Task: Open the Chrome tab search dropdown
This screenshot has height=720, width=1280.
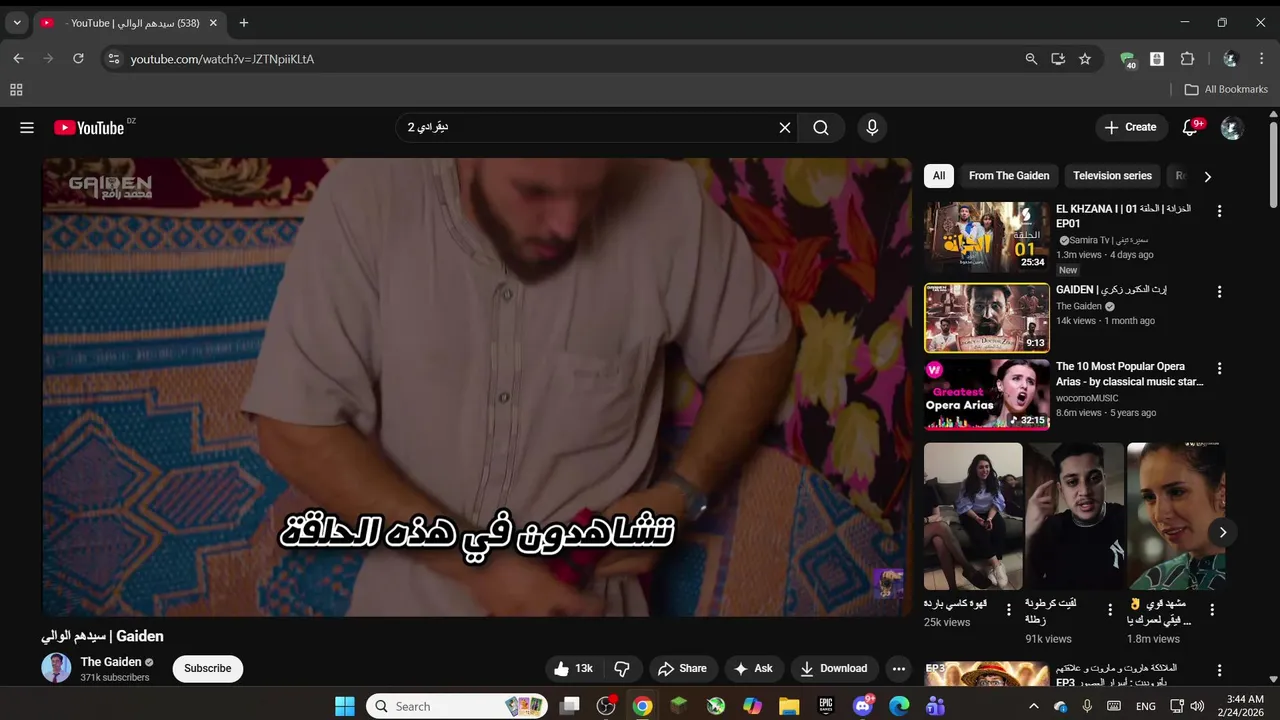Action: pyautogui.click(x=17, y=23)
